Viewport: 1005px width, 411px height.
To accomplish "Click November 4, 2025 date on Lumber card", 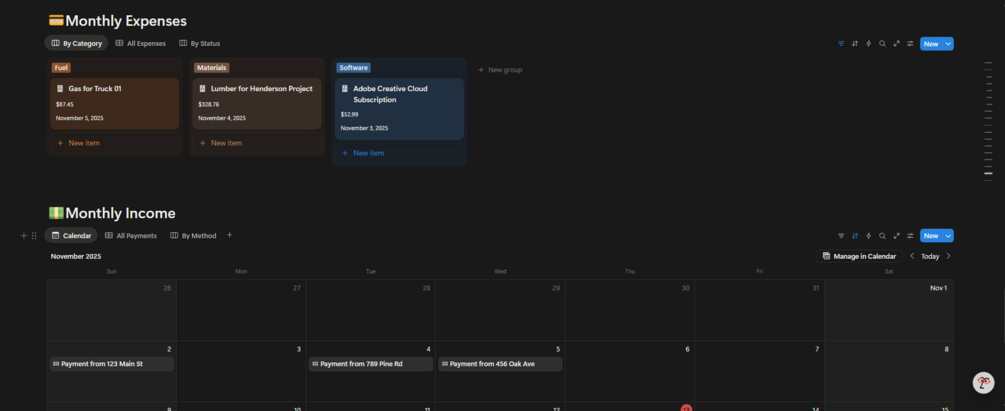I will 222,118.
